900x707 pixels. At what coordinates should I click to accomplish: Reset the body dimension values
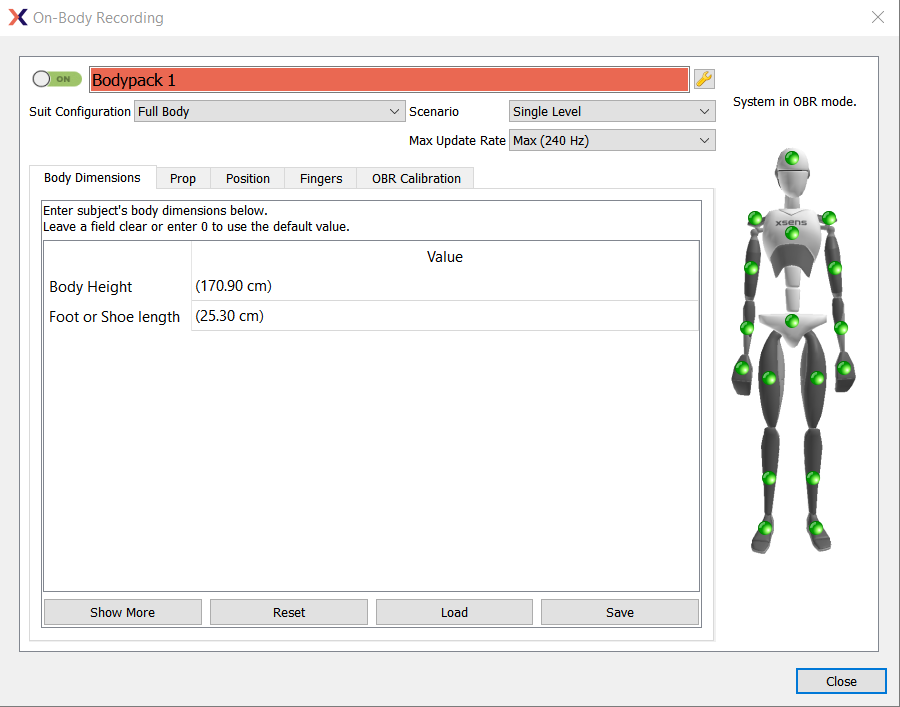pyautogui.click(x=288, y=612)
